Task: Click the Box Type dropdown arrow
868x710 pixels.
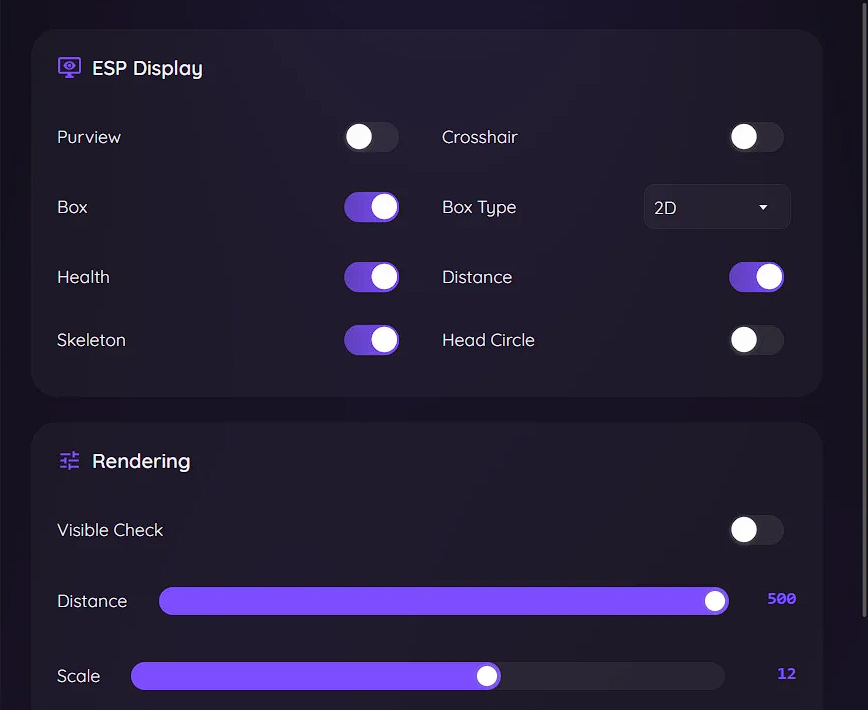Action: coord(763,207)
